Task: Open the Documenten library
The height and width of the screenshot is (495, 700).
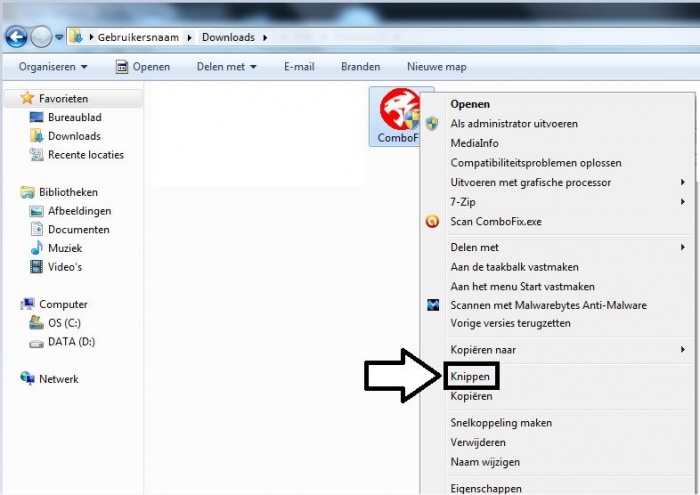Action: pos(79,230)
